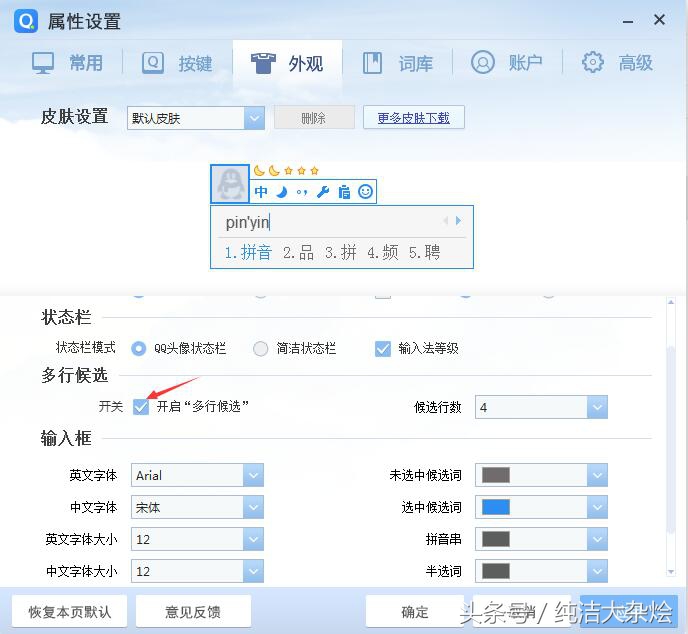Open the wrench settings icon

(x=323, y=192)
